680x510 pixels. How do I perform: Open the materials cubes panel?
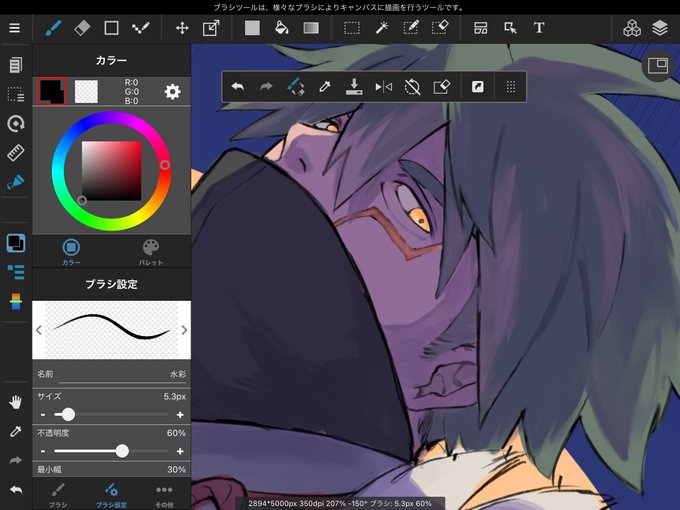click(x=632, y=28)
